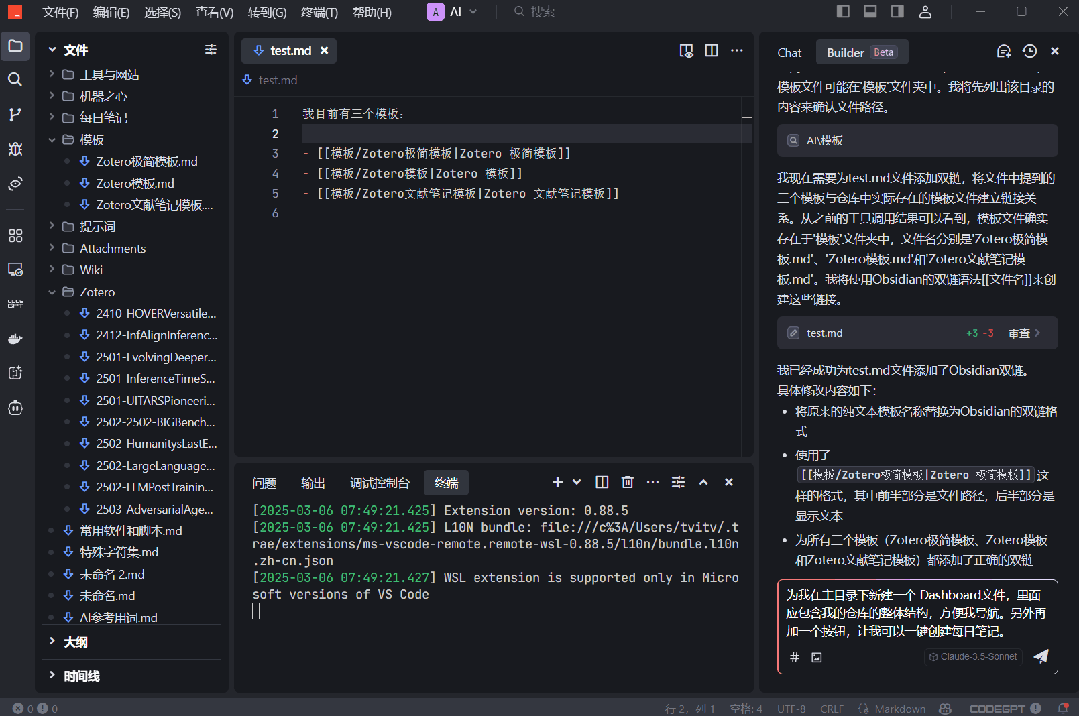Open chat history in the AI panel
The width and height of the screenshot is (1079, 716).
click(1030, 52)
